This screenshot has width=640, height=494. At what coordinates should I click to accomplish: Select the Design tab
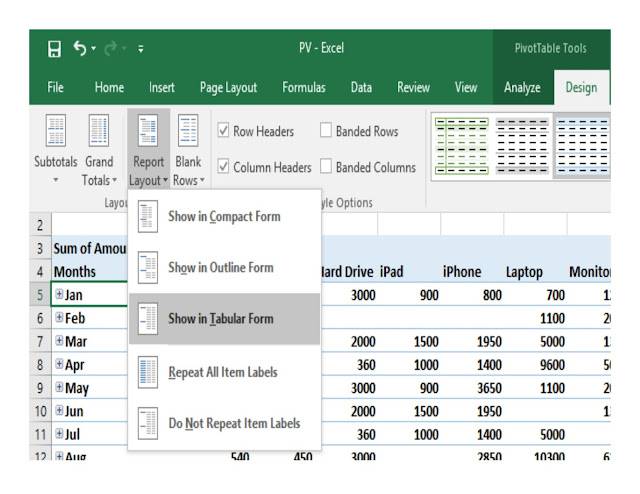pyautogui.click(x=581, y=87)
